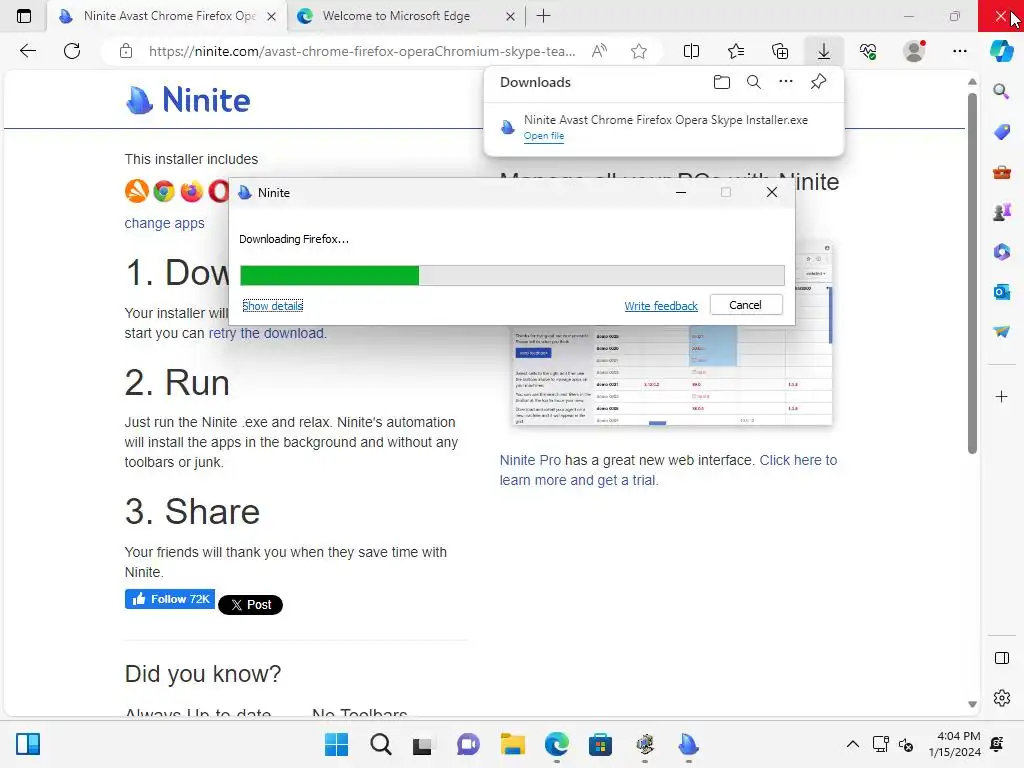Click the green download progress bar

(329, 276)
